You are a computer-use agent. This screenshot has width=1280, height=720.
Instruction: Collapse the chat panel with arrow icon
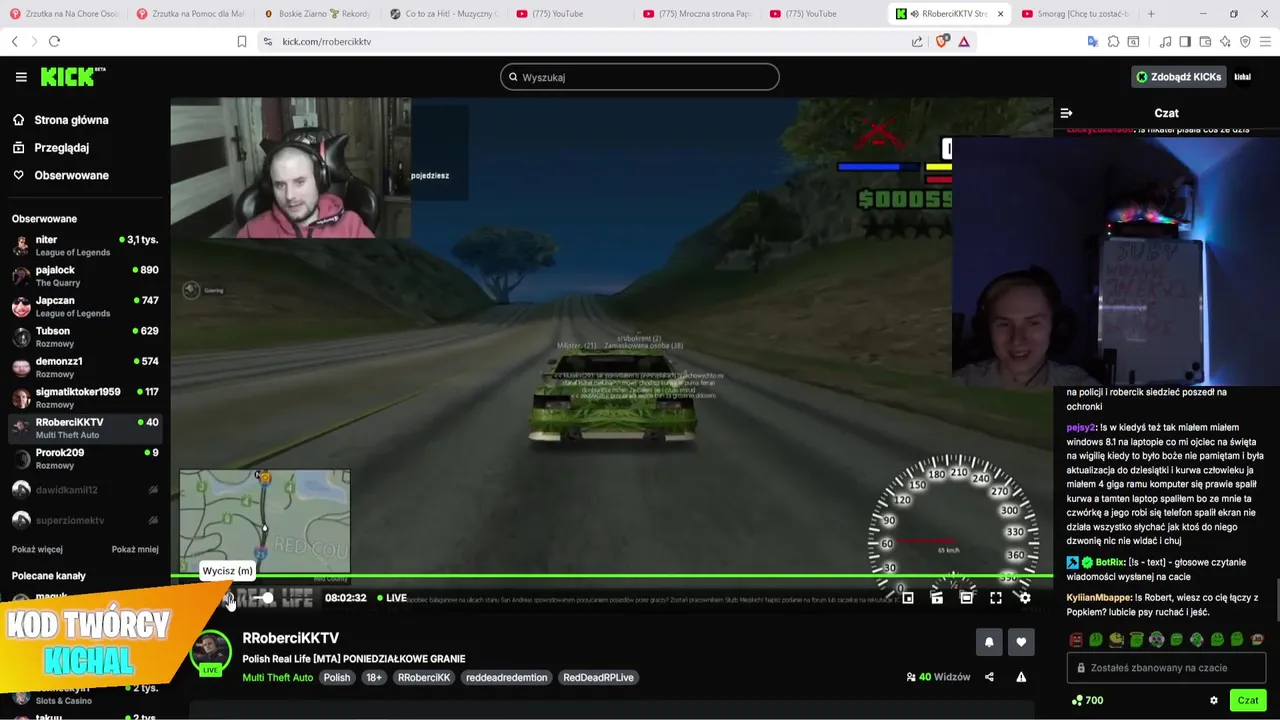(x=1066, y=113)
